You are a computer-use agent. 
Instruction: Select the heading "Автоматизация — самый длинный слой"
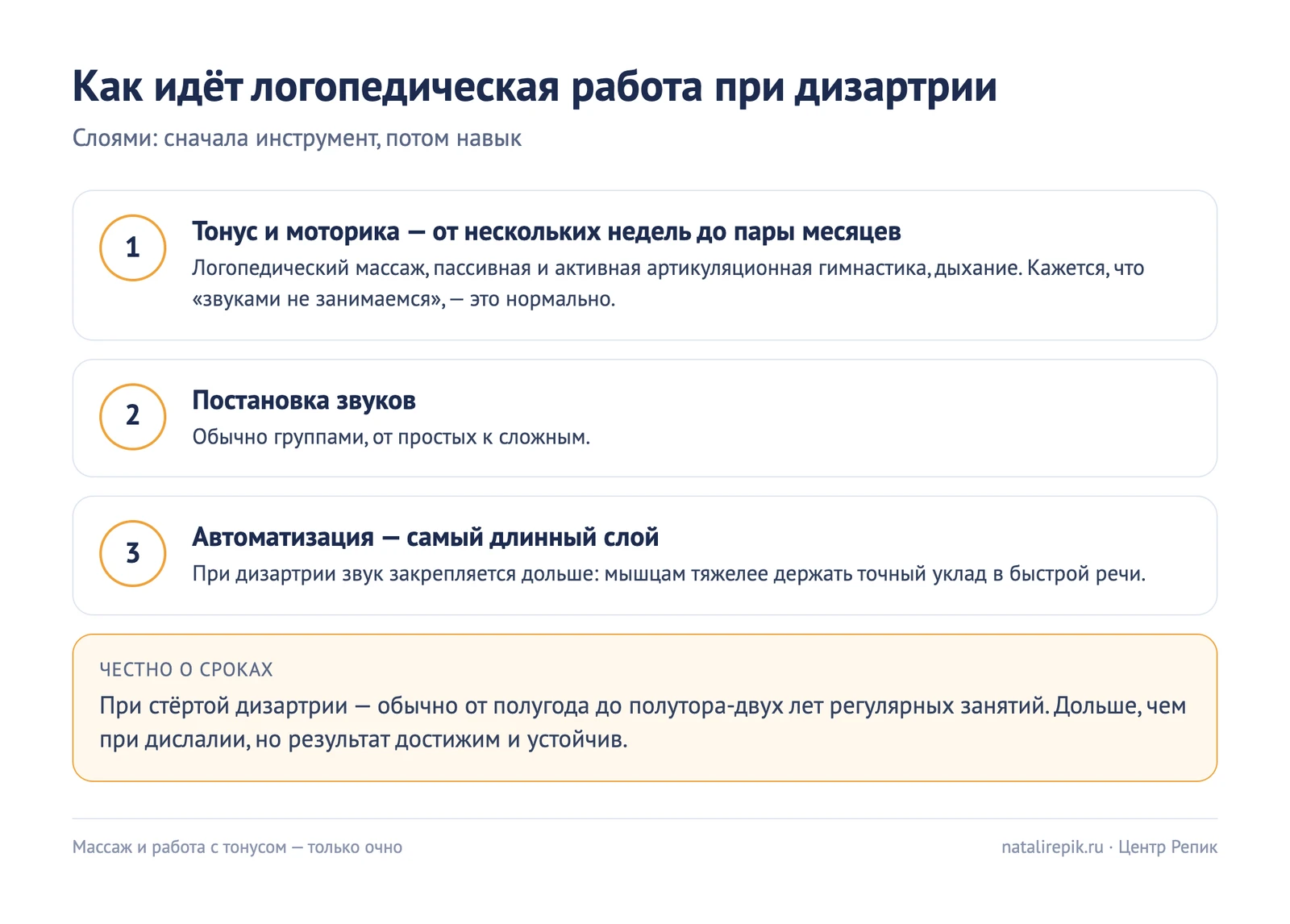tap(425, 537)
